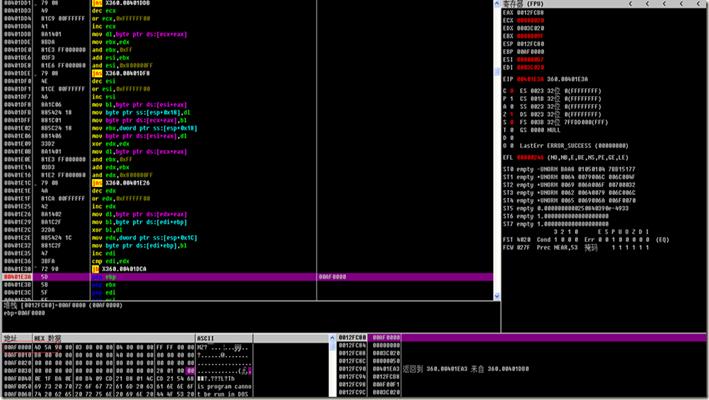The width and height of the screenshot is (709, 400).
Task: Click the 地址 column header in dump
Action: (12, 338)
